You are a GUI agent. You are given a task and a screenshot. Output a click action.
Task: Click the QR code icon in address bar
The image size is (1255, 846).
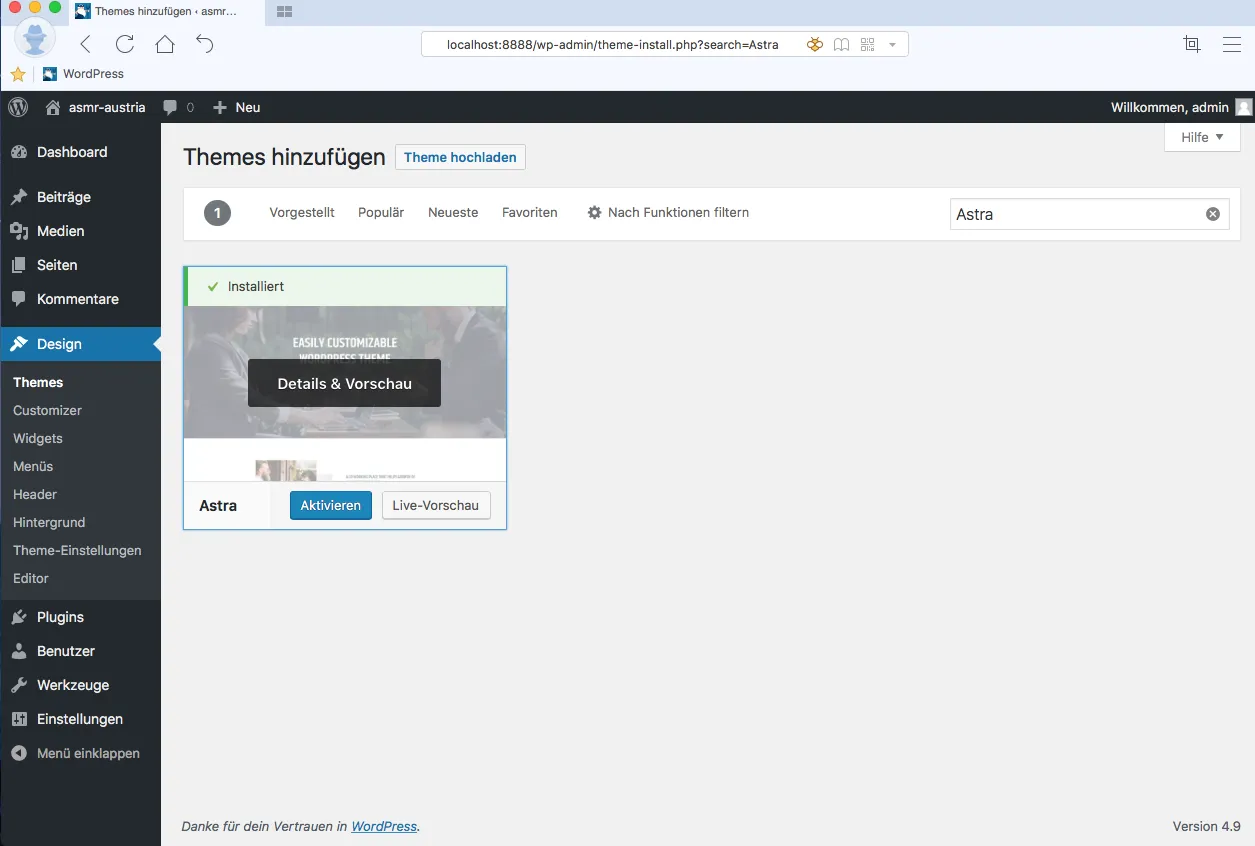[867, 44]
